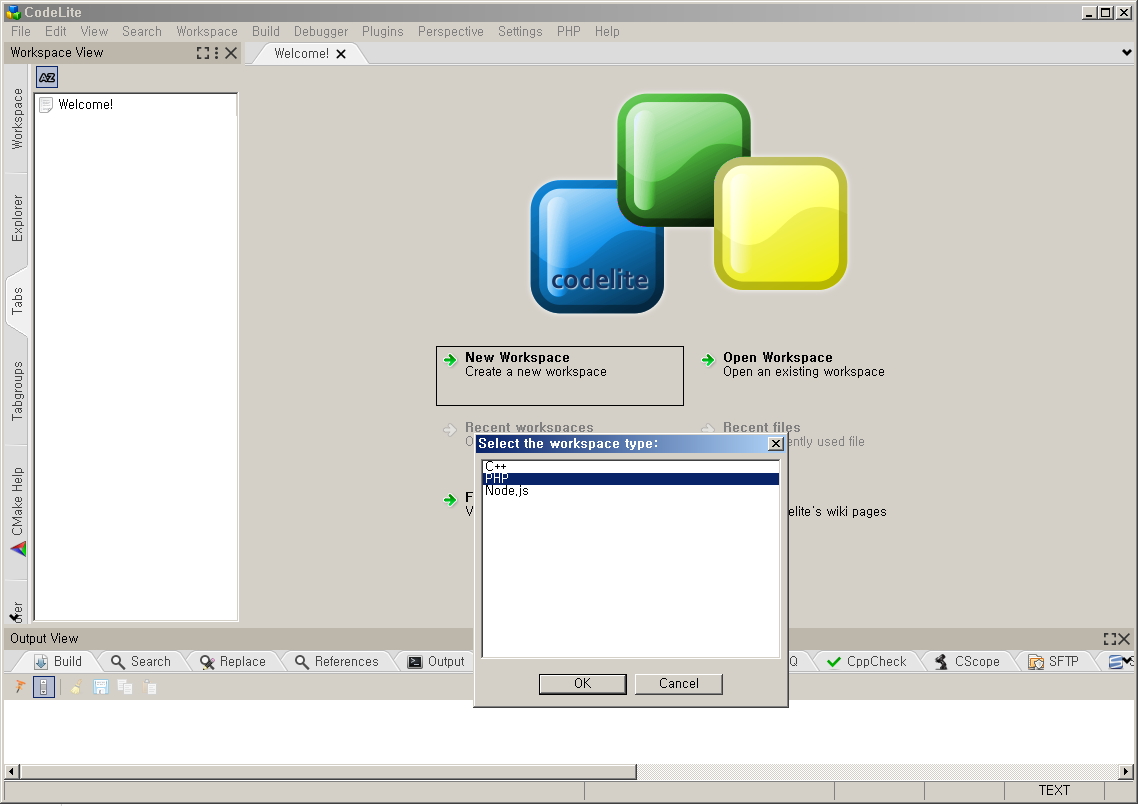
Task: Open the Edit menu
Action: pyautogui.click(x=55, y=31)
